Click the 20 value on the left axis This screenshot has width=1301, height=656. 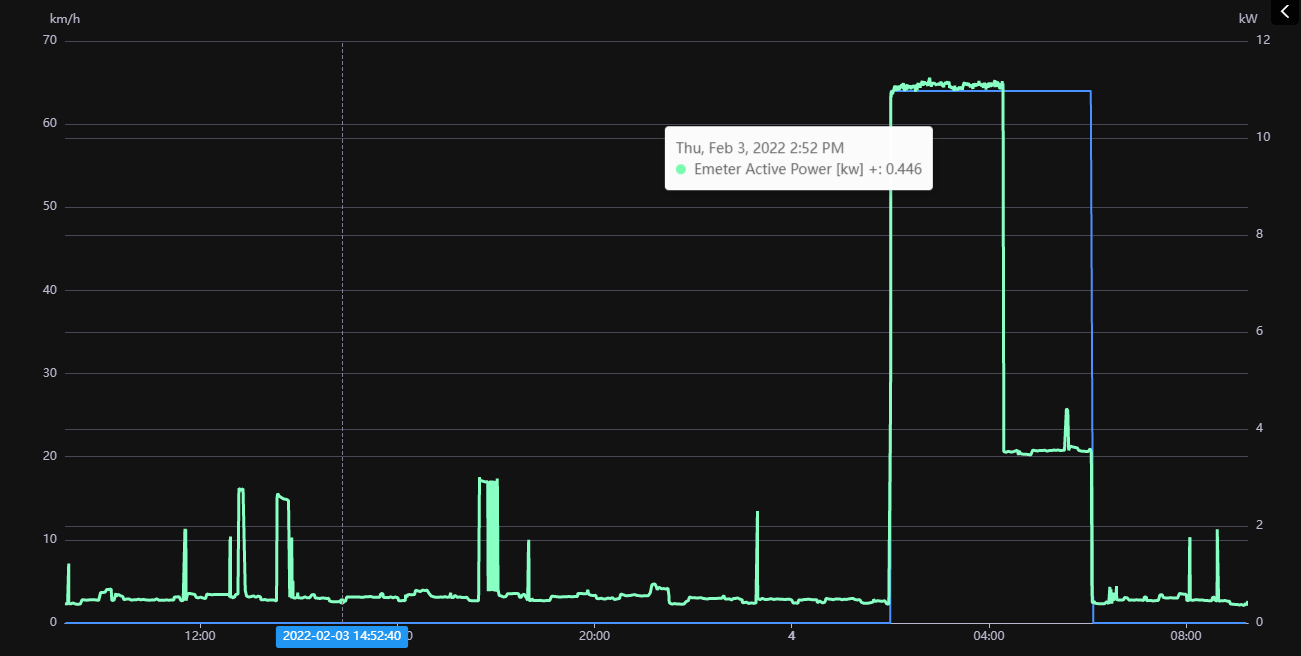pyautogui.click(x=50, y=456)
